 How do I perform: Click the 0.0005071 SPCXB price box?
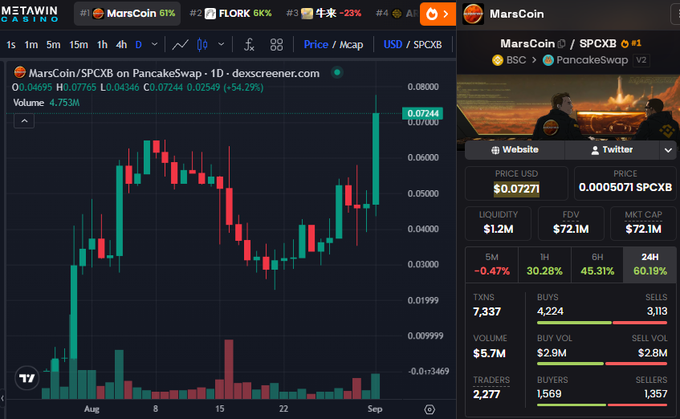click(625, 183)
